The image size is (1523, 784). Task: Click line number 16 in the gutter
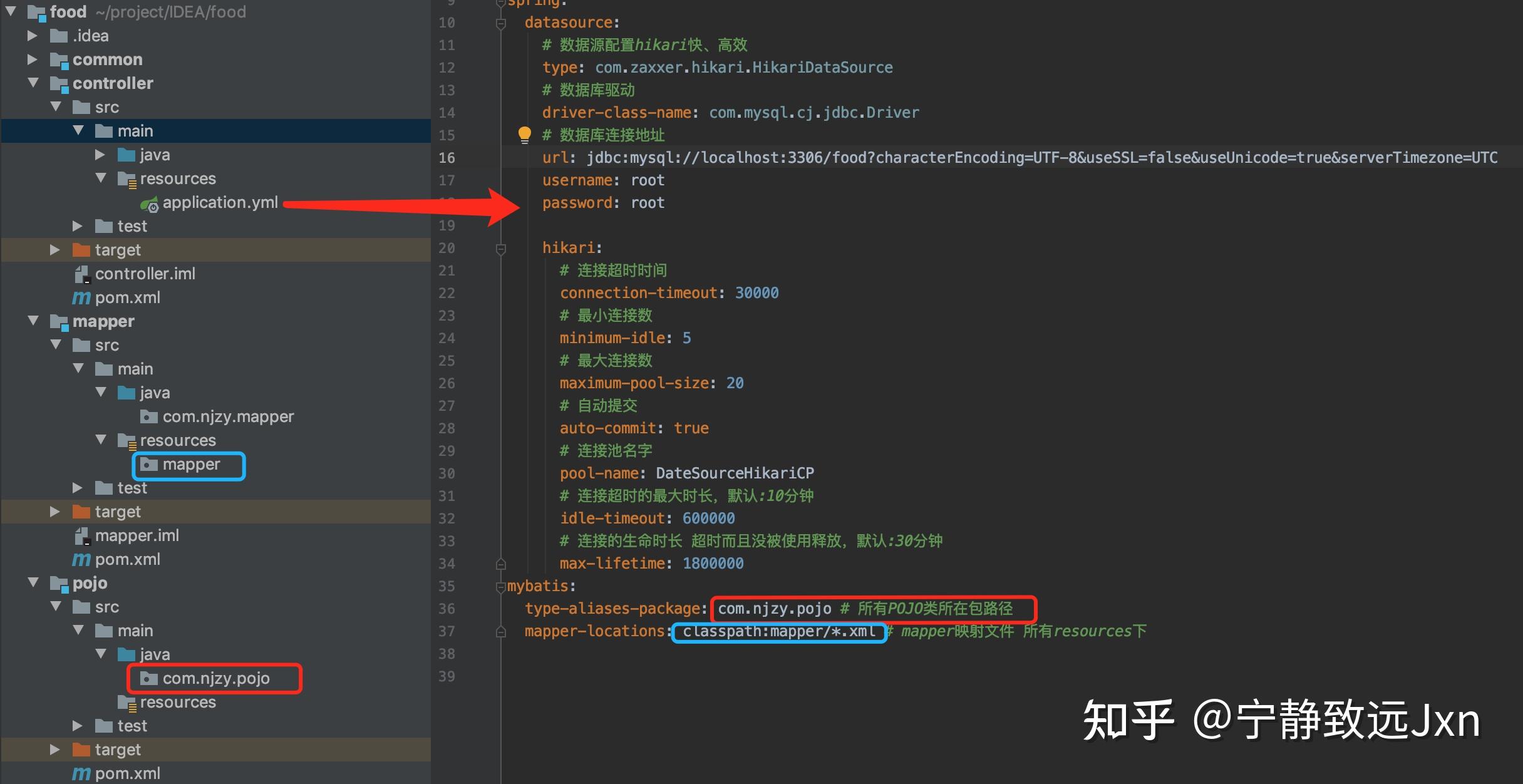[447, 158]
